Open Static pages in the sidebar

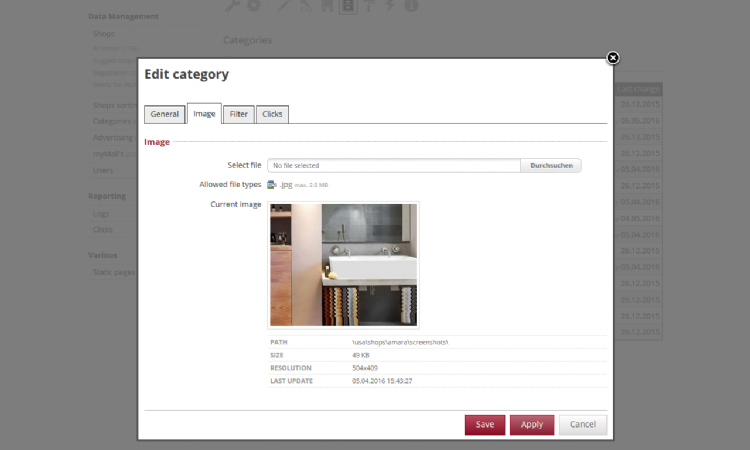[113, 272]
